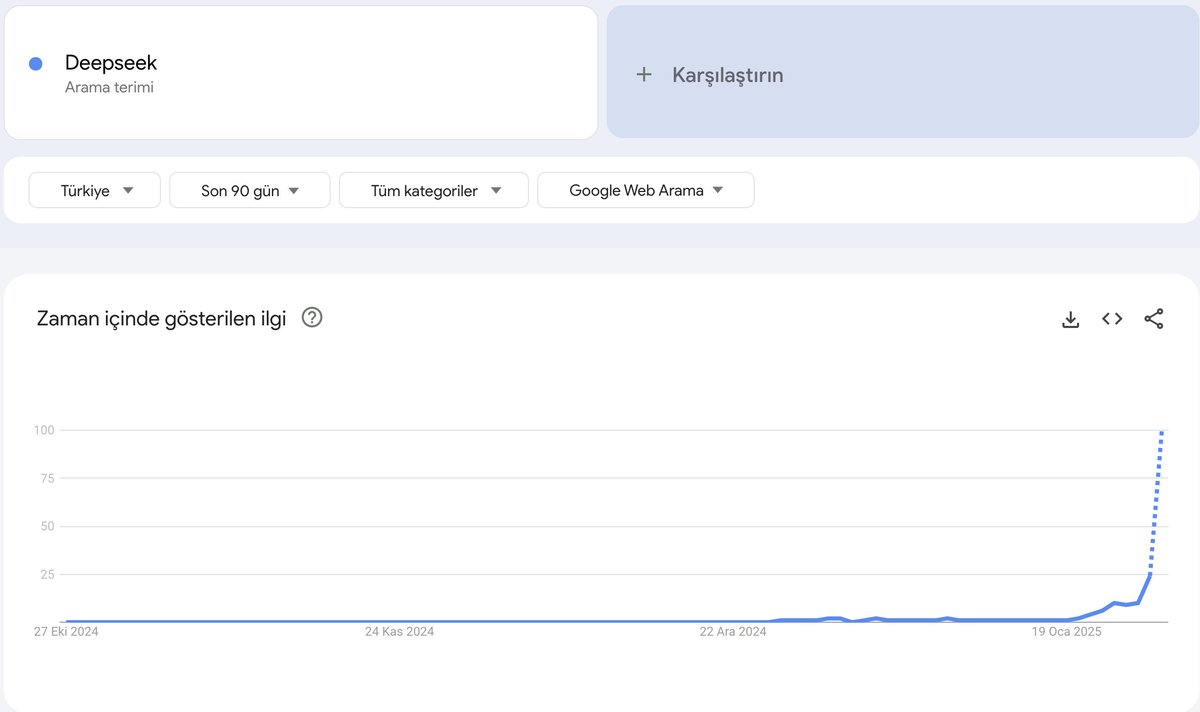Image resolution: width=1200 pixels, height=712 pixels.
Task: Click the 22 Ara 2024 date label
Action: pyautogui.click(x=733, y=632)
